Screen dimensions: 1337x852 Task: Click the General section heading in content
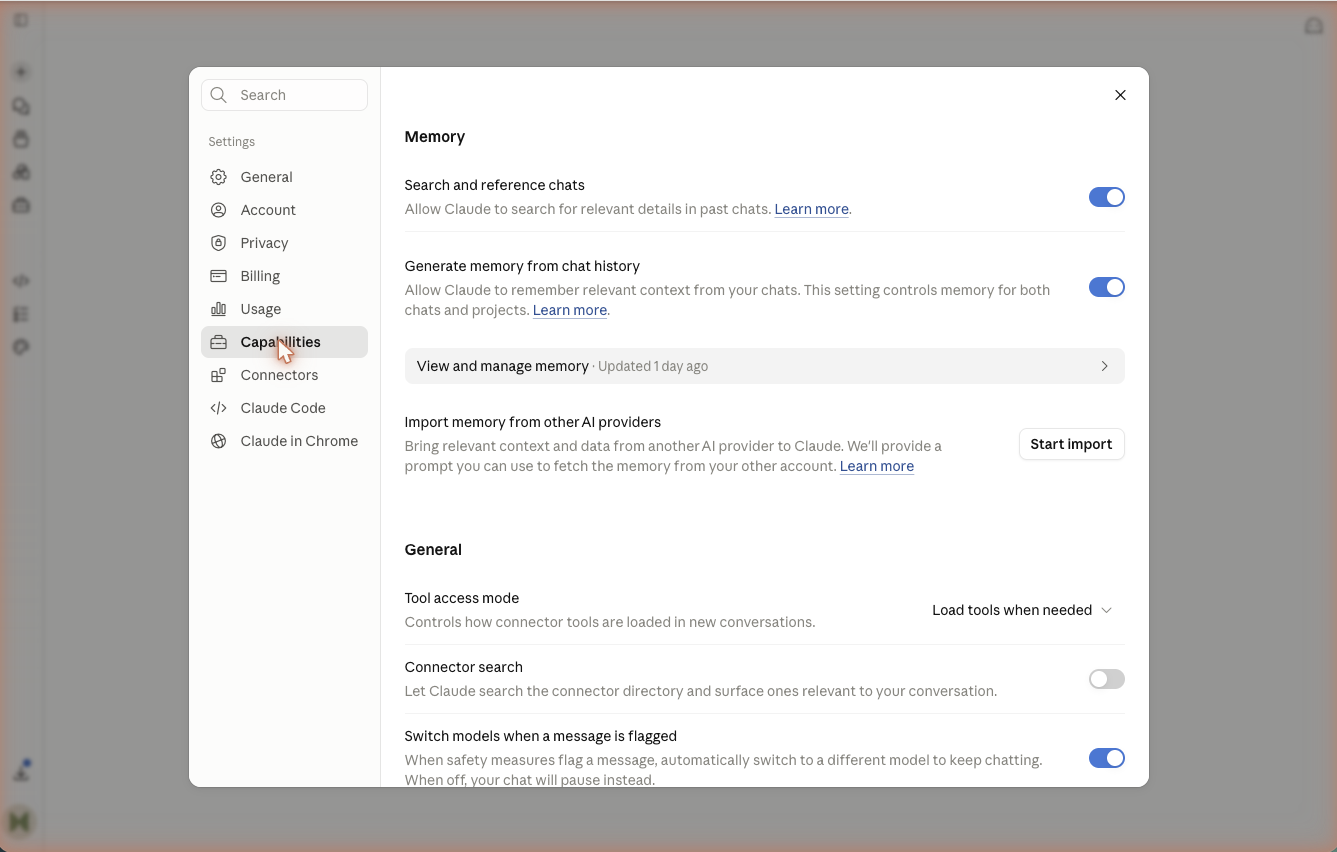433,550
